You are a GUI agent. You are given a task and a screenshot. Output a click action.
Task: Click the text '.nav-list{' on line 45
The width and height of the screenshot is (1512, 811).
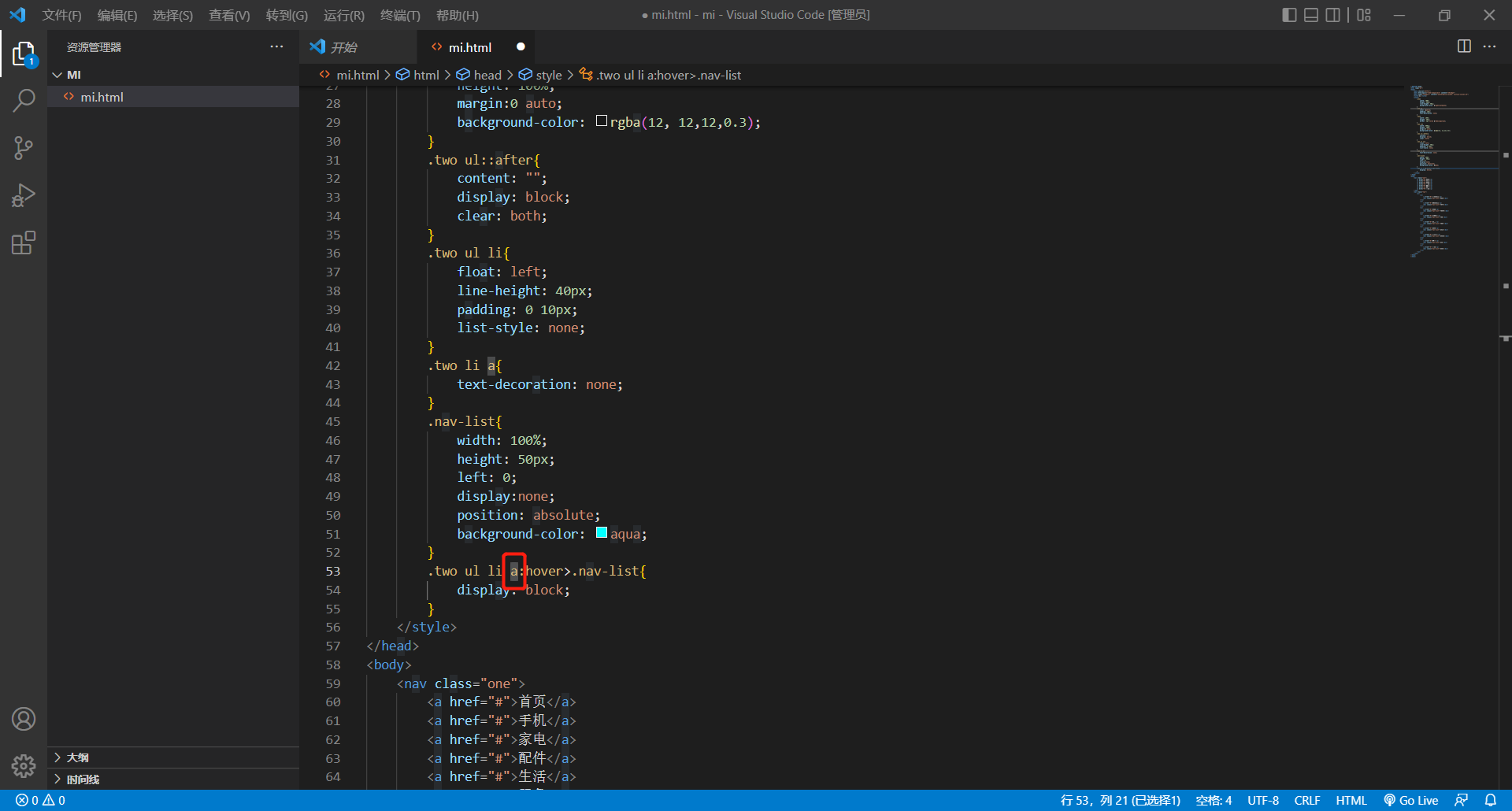(x=465, y=421)
